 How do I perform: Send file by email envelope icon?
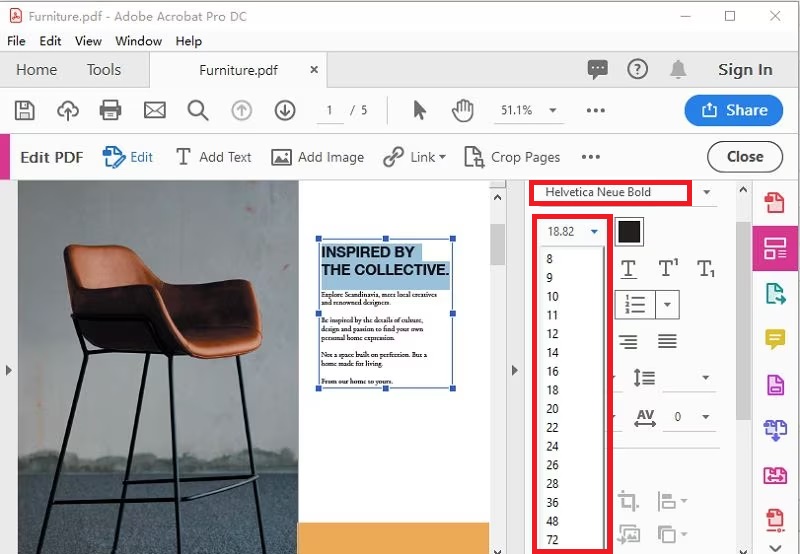pos(155,110)
